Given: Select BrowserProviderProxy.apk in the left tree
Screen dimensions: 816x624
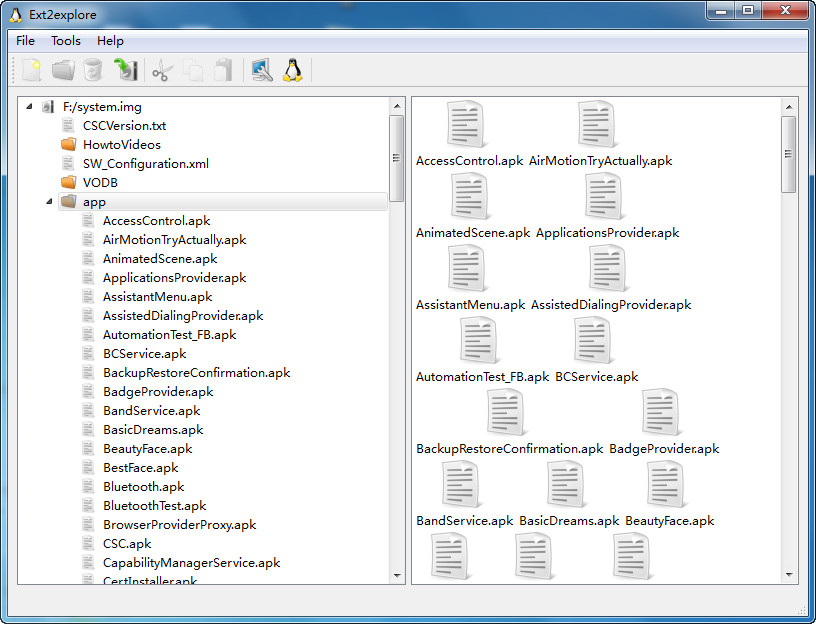Looking at the screenshot, I should pyautogui.click(x=180, y=525).
